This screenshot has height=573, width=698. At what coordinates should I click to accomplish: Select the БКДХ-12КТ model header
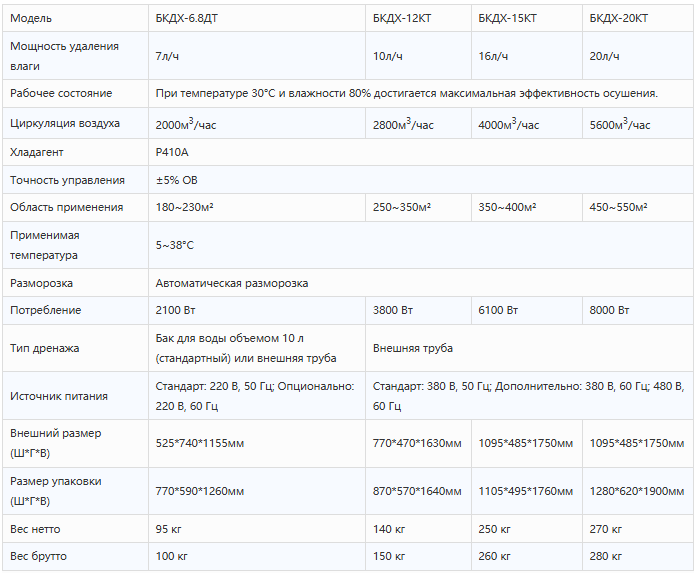(x=418, y=18)
